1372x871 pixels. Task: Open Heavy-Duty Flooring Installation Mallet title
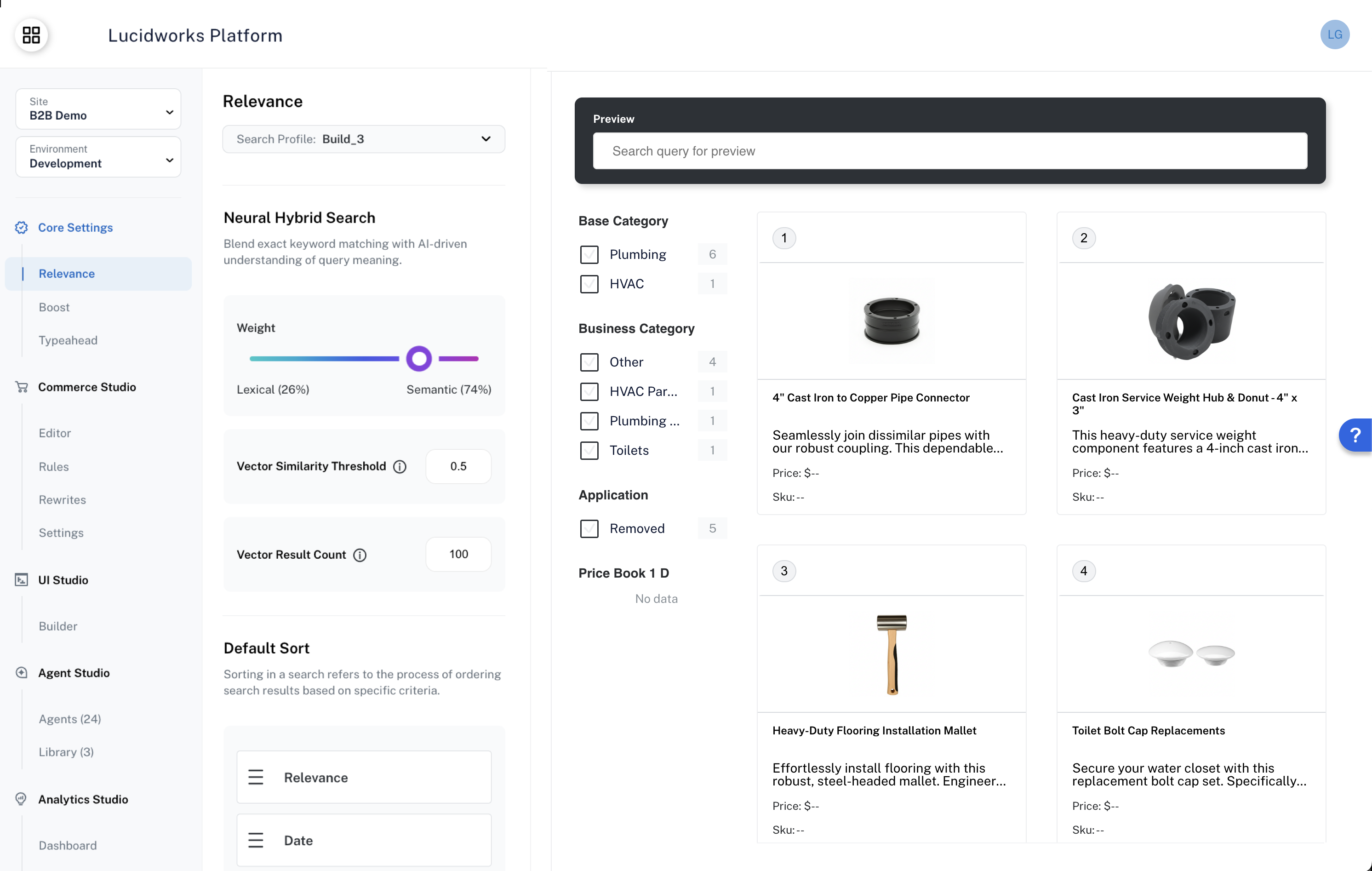click(x=874, y=731)
